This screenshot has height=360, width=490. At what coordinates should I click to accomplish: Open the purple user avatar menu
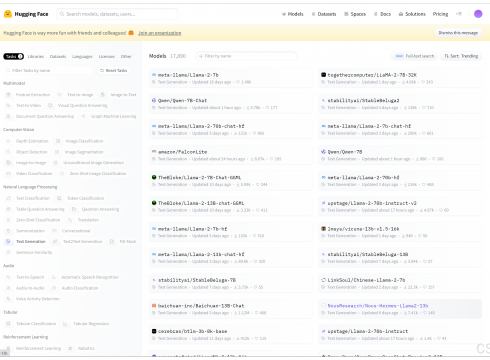[x=478, y=14]
